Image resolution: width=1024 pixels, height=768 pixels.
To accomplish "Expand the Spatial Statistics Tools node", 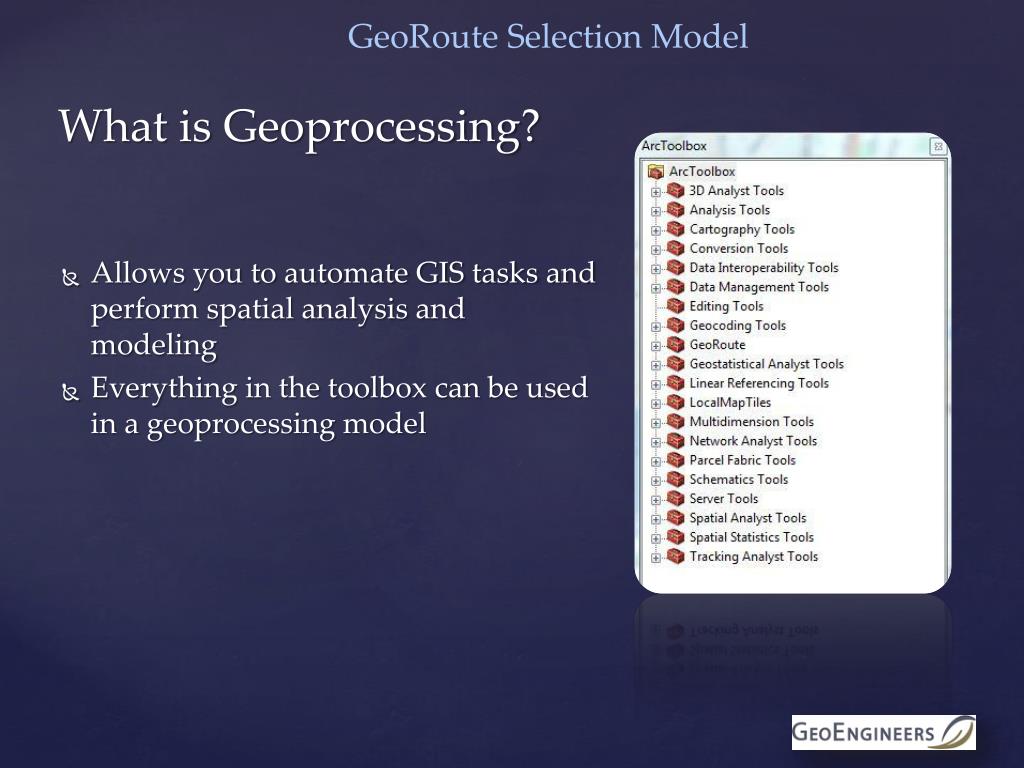I will tap(656, 539).
